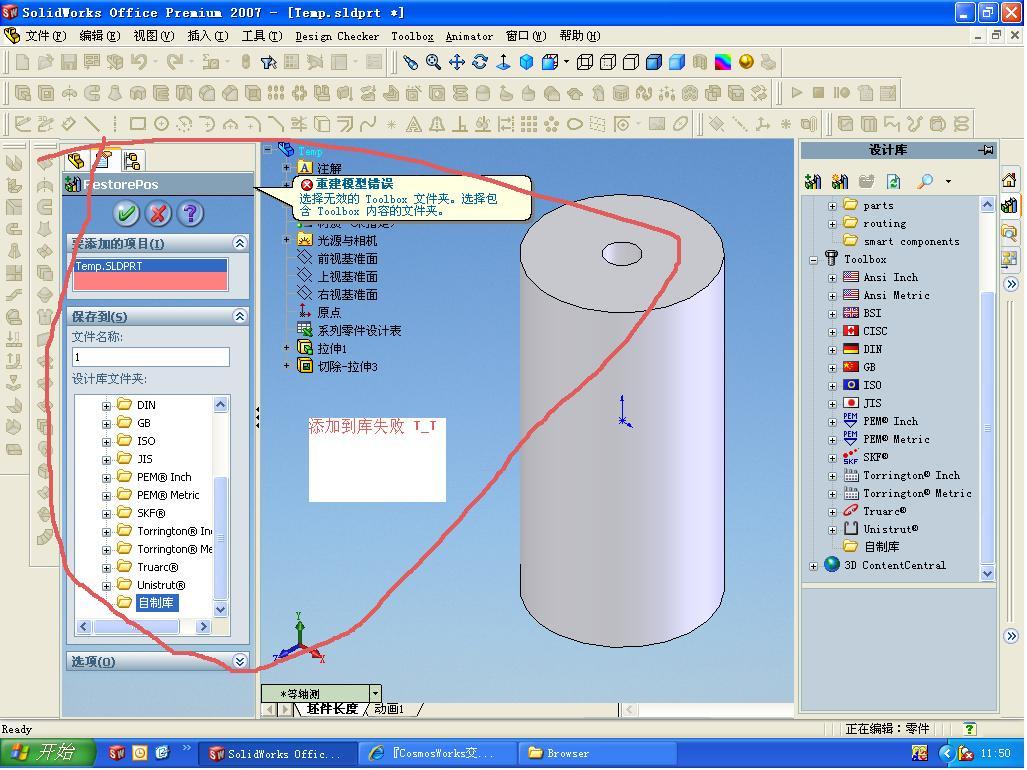Open the 工具(T) menu

(x=262, y=36)
